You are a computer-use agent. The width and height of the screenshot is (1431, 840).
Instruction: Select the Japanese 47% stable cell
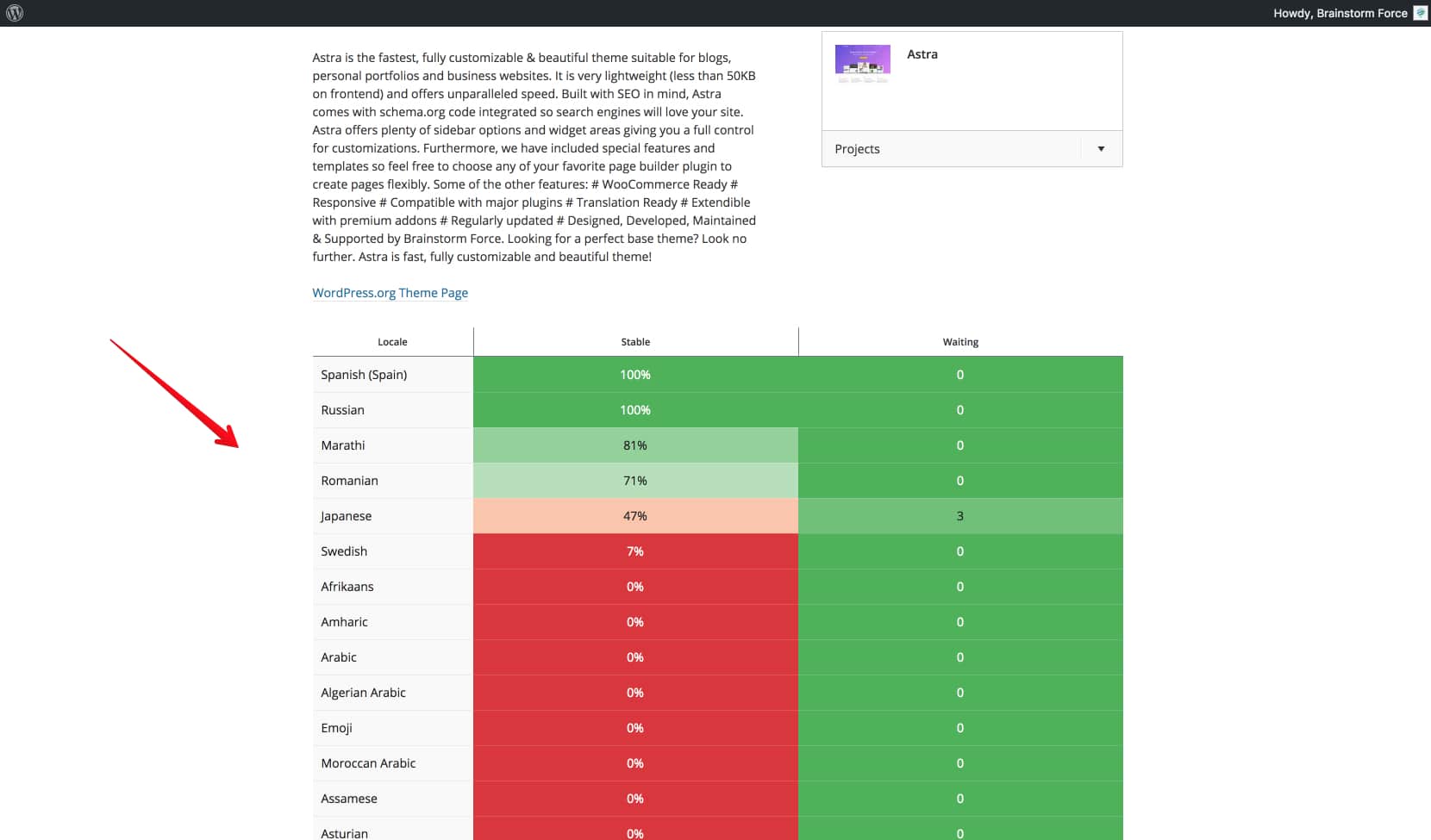click(635, 516)
